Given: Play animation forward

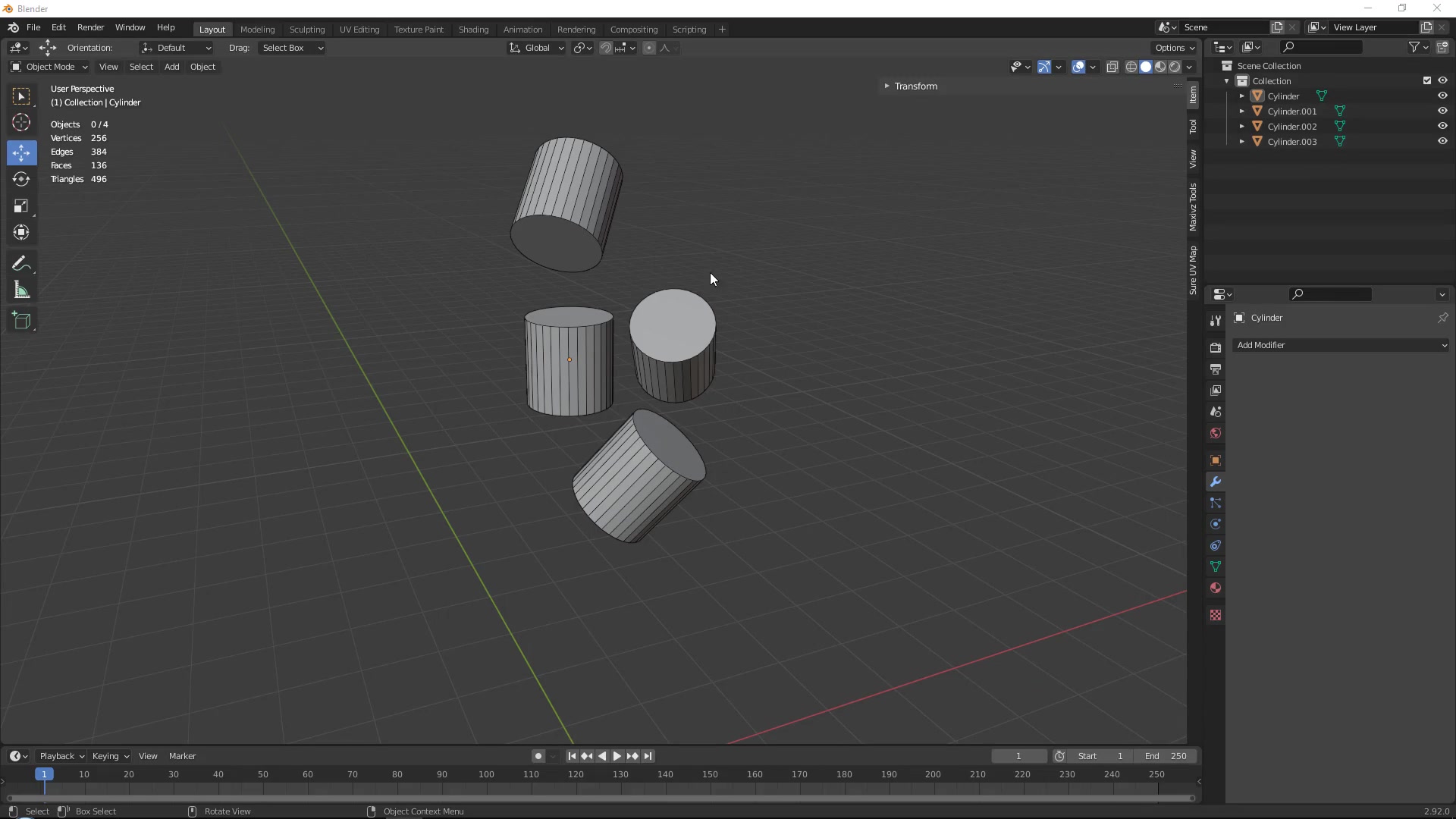Looking at the screenshot, I should click(617, 756).
